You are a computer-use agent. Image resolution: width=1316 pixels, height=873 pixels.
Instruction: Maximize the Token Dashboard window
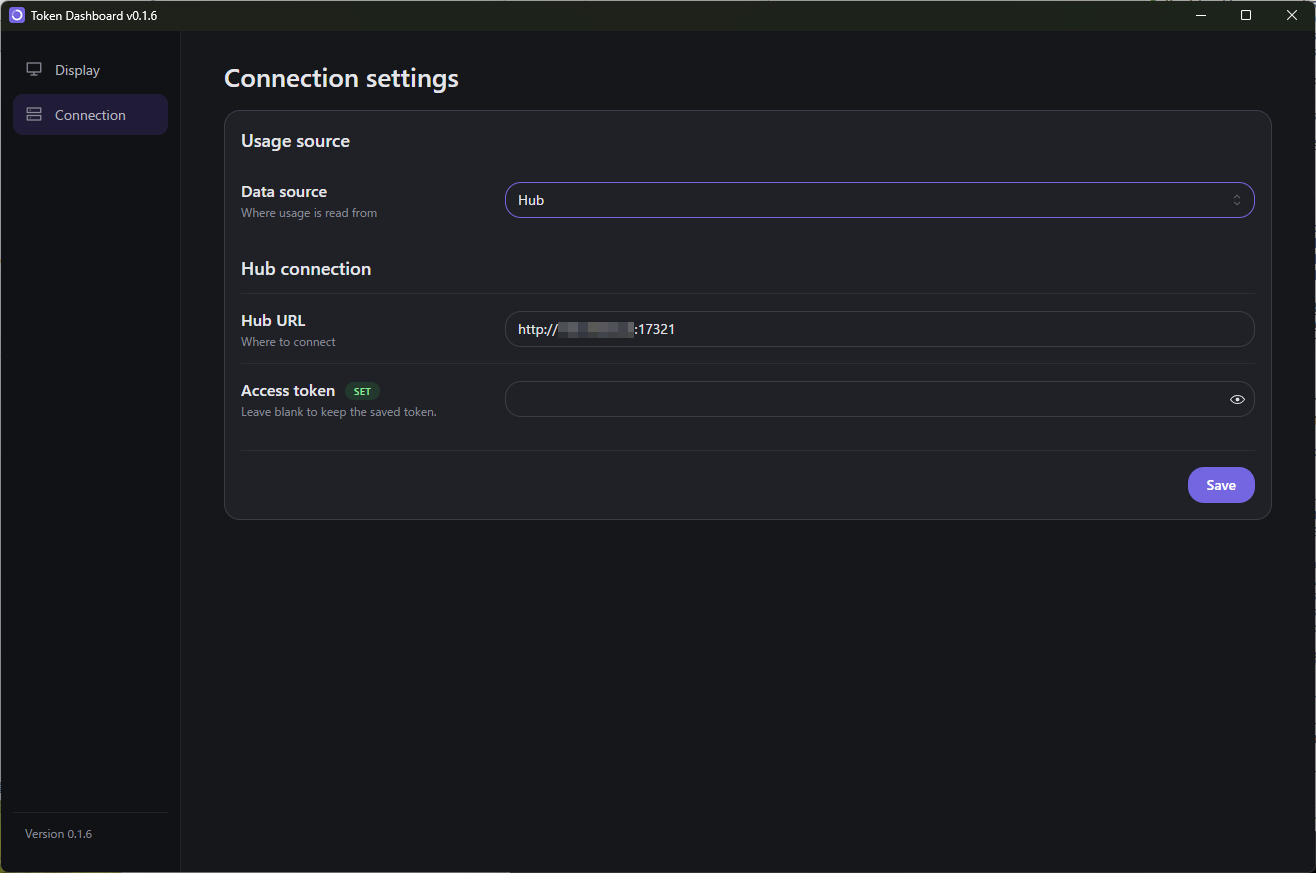tap(1246, 15)
